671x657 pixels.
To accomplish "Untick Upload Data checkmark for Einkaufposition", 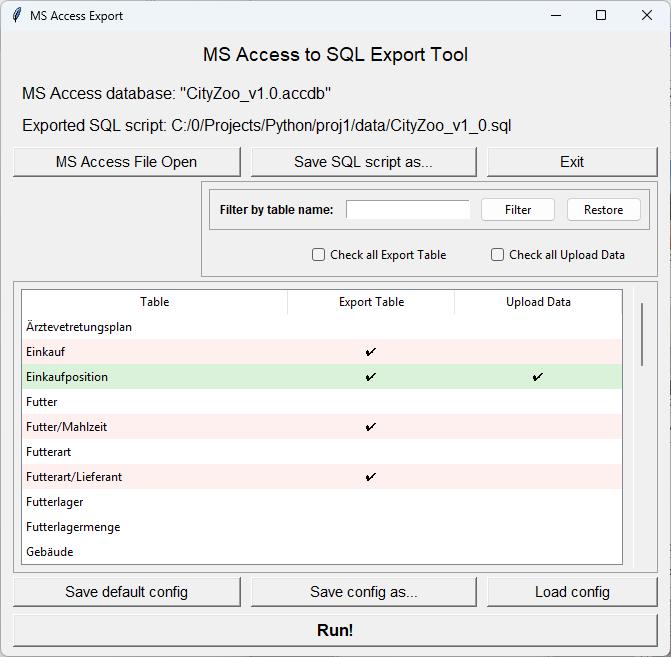I will click(x=538, y=377).
